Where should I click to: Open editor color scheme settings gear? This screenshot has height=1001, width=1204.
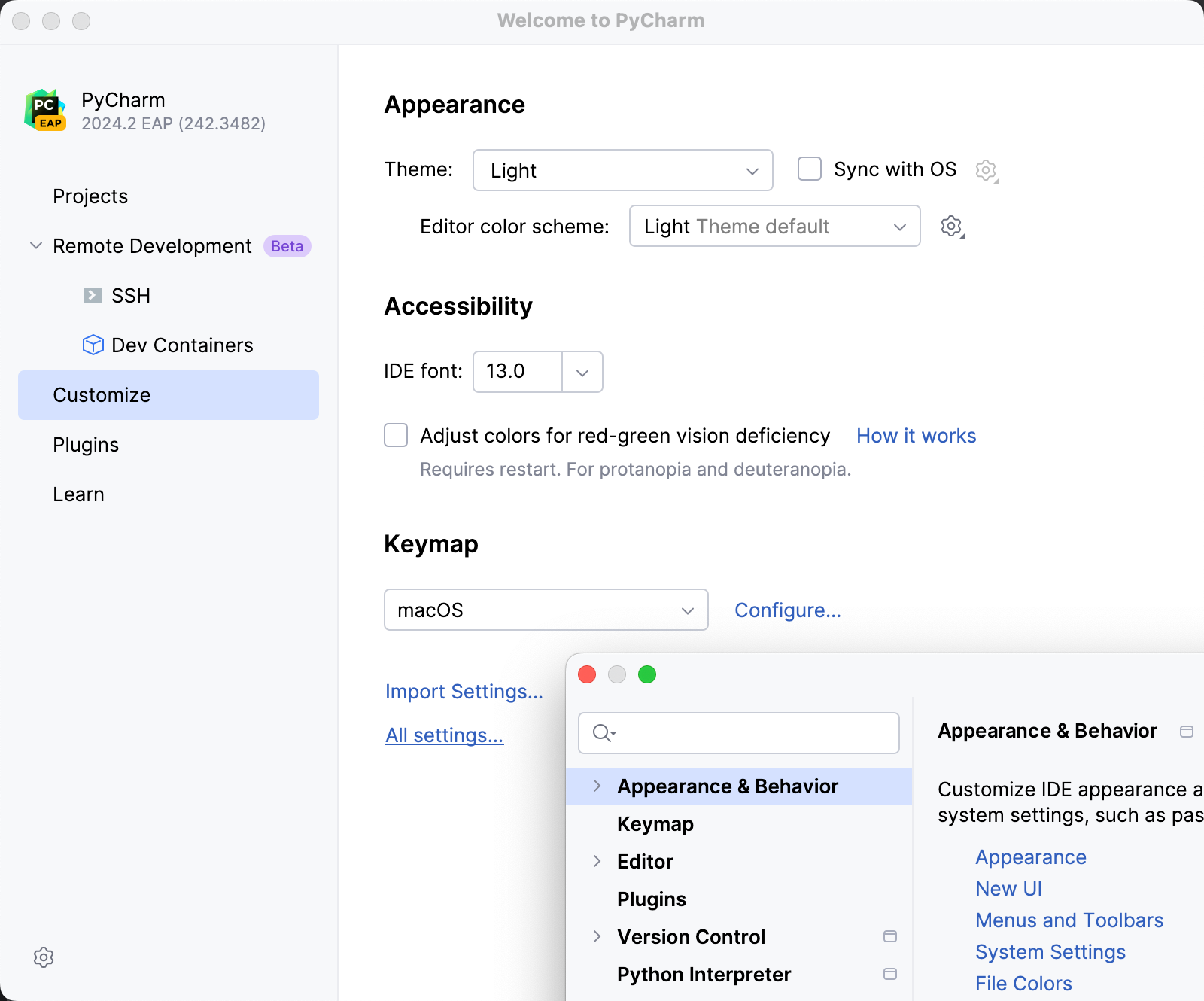951,226
